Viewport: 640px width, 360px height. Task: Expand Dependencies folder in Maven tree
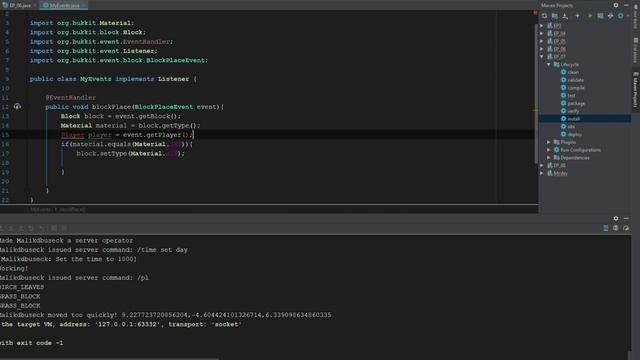(549, 158)
